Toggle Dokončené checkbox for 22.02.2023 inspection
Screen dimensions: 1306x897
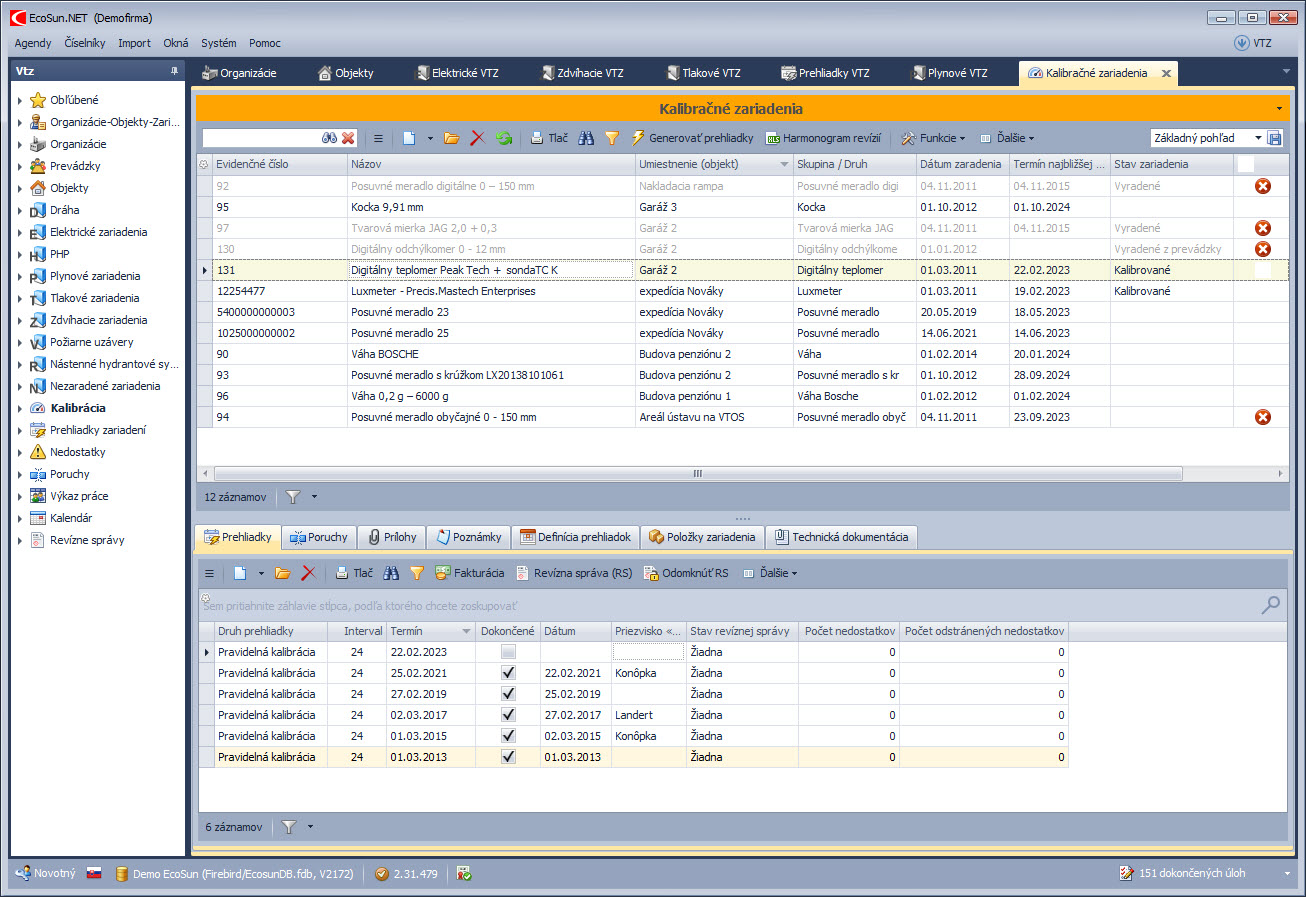508,652
